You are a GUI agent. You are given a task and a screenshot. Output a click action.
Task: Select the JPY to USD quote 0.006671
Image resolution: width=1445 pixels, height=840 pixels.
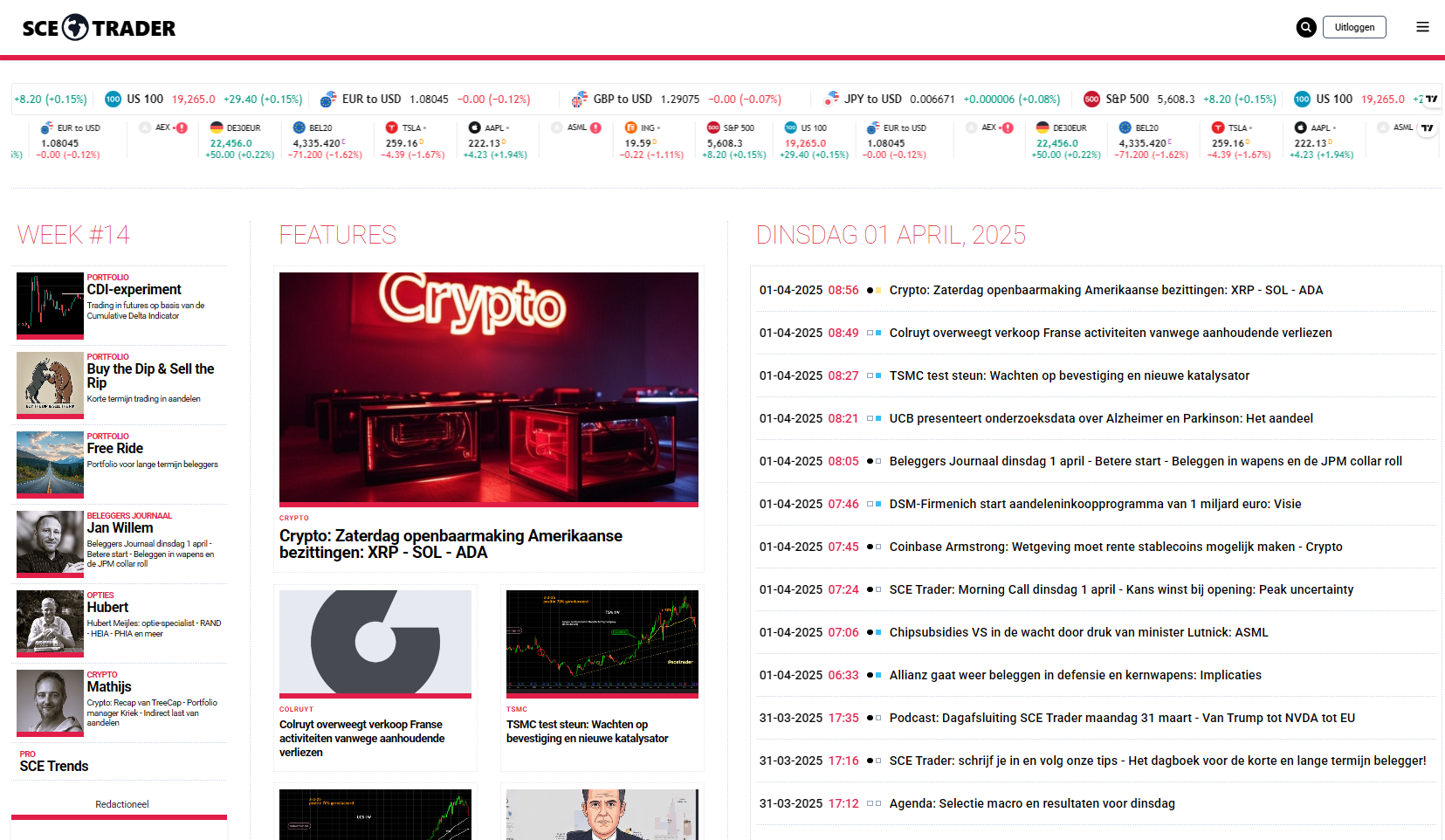932,100
